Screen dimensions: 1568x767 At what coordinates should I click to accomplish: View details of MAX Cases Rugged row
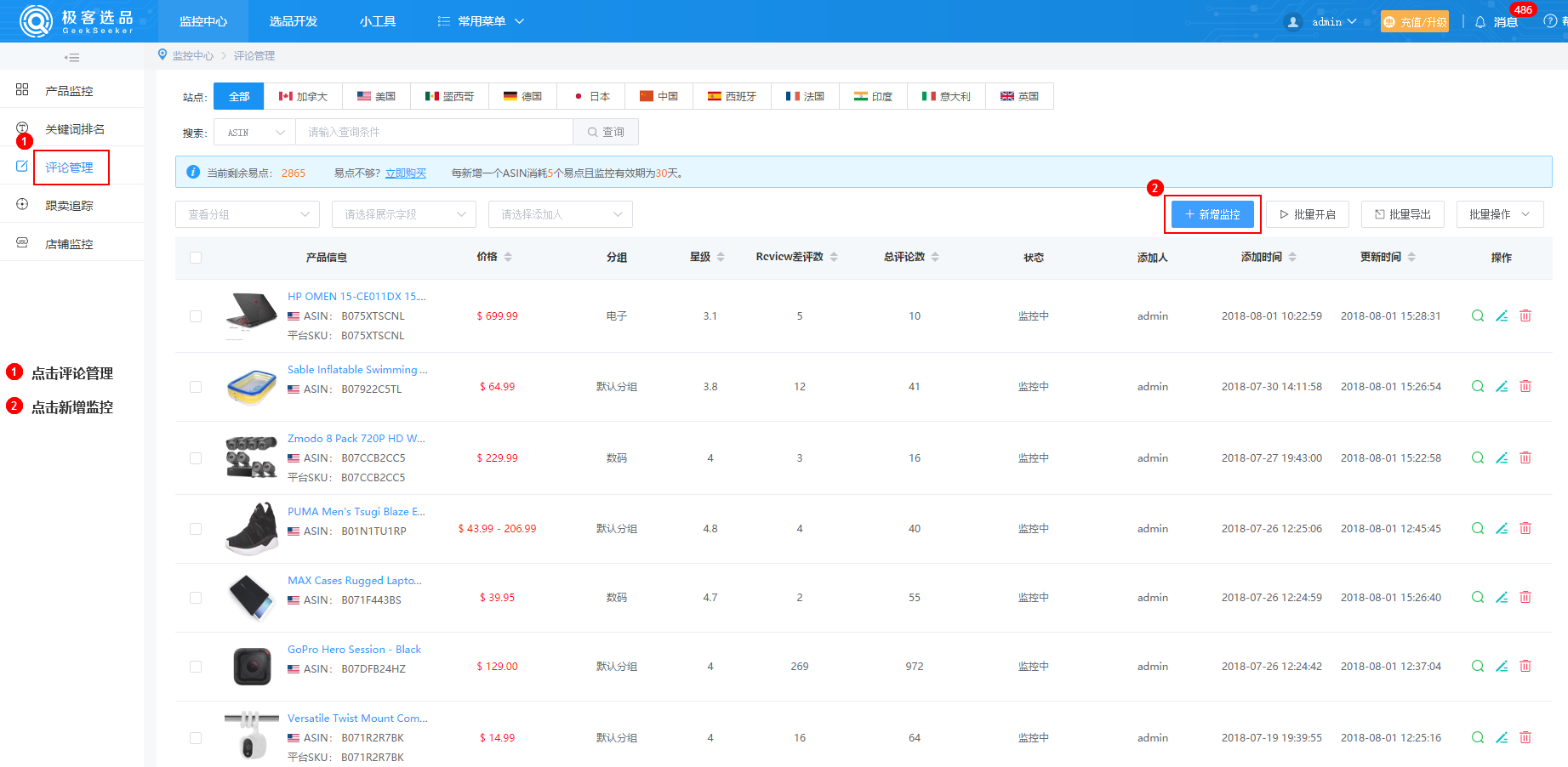click(x=1478, y=597)
